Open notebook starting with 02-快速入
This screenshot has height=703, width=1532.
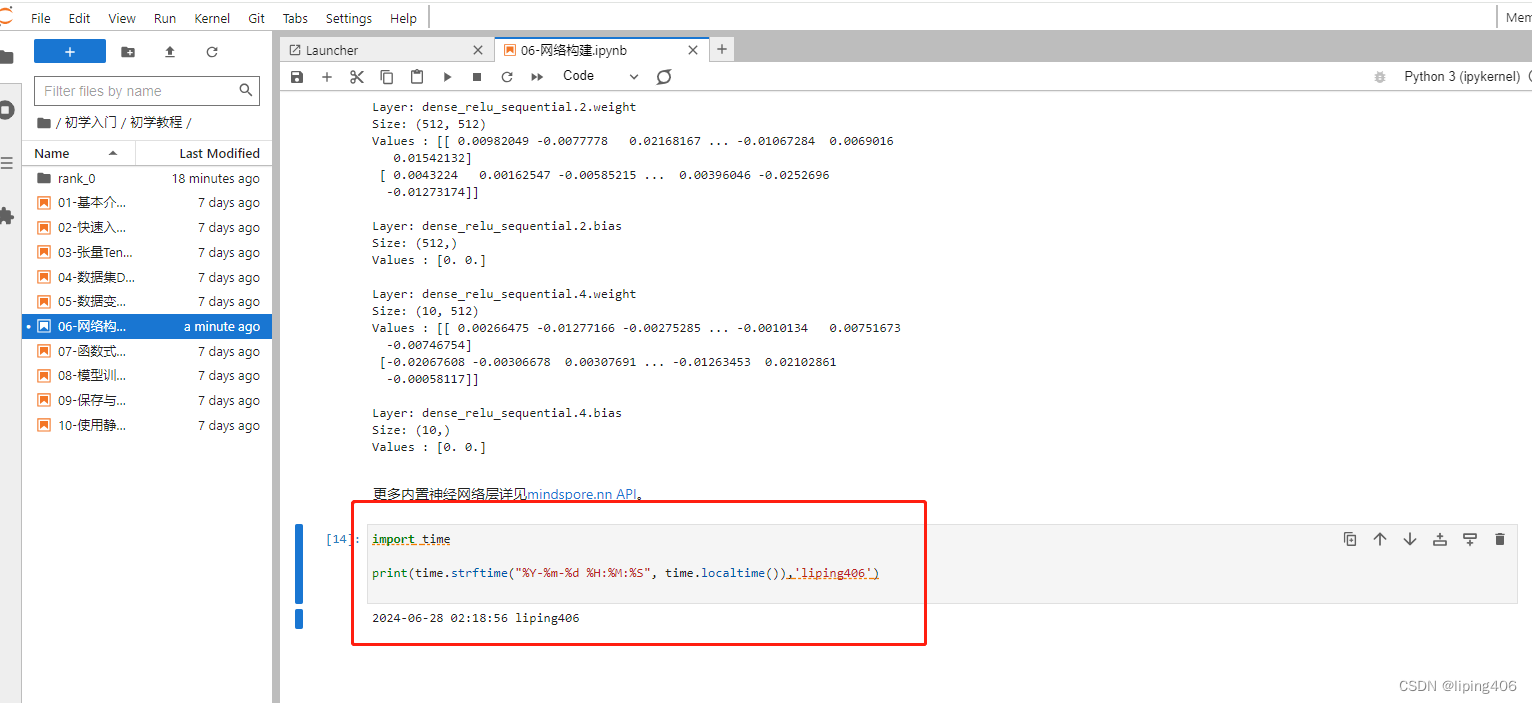pos(147,228)
